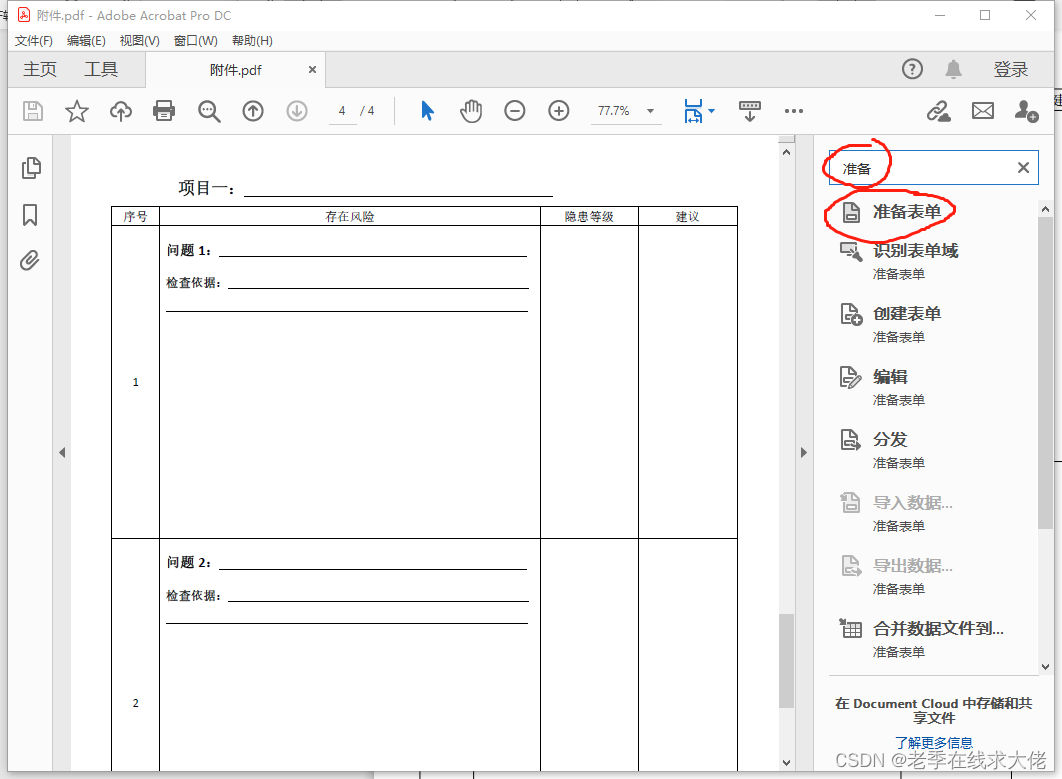
Task: Switch to the 主页 tab
Action: (x=40, y=69)
